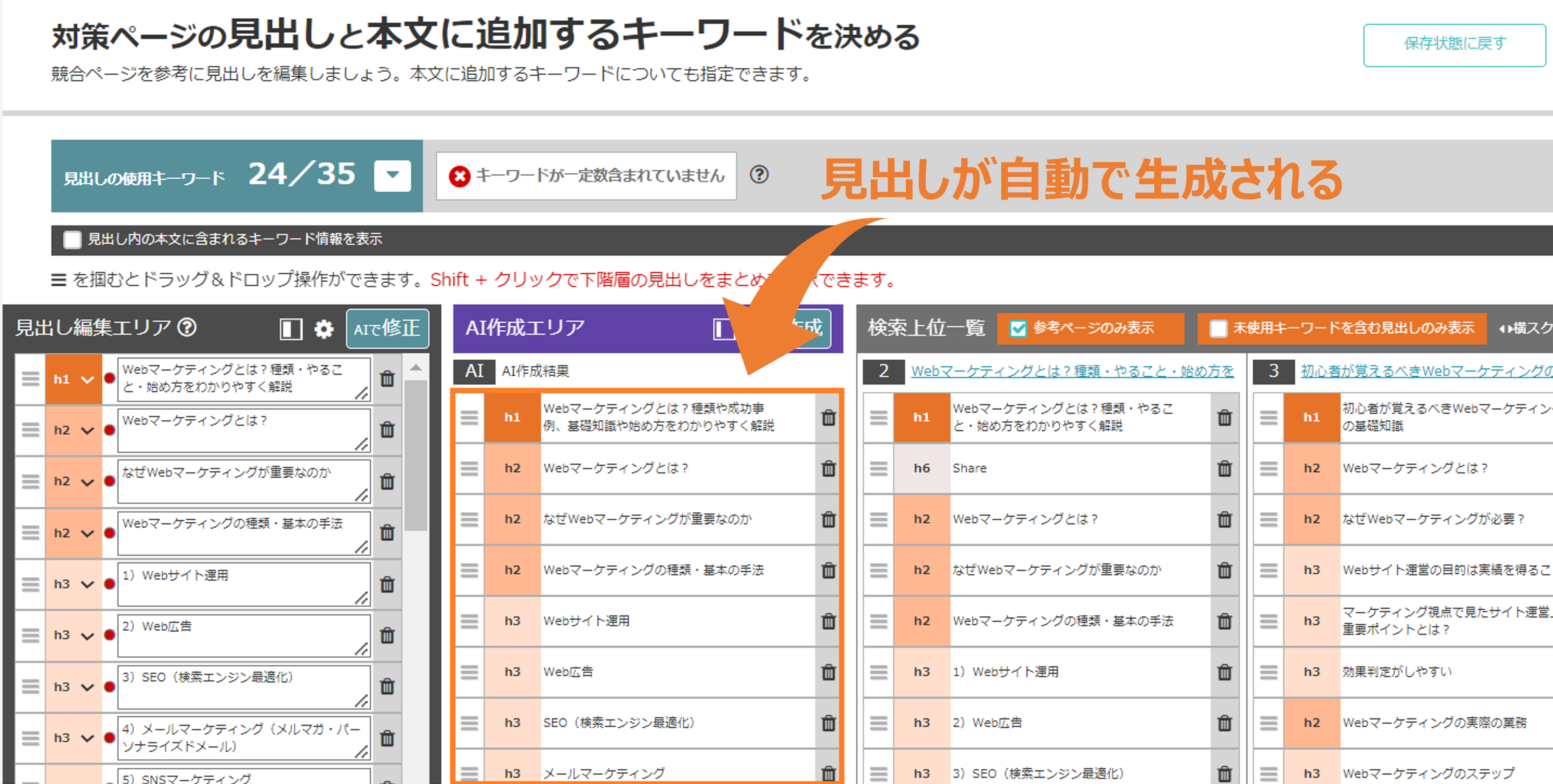The height and width of the screenshot is (784, 1553).
Task: Click the question mark beside keyword warning
Action: click(x=759, y=175)
